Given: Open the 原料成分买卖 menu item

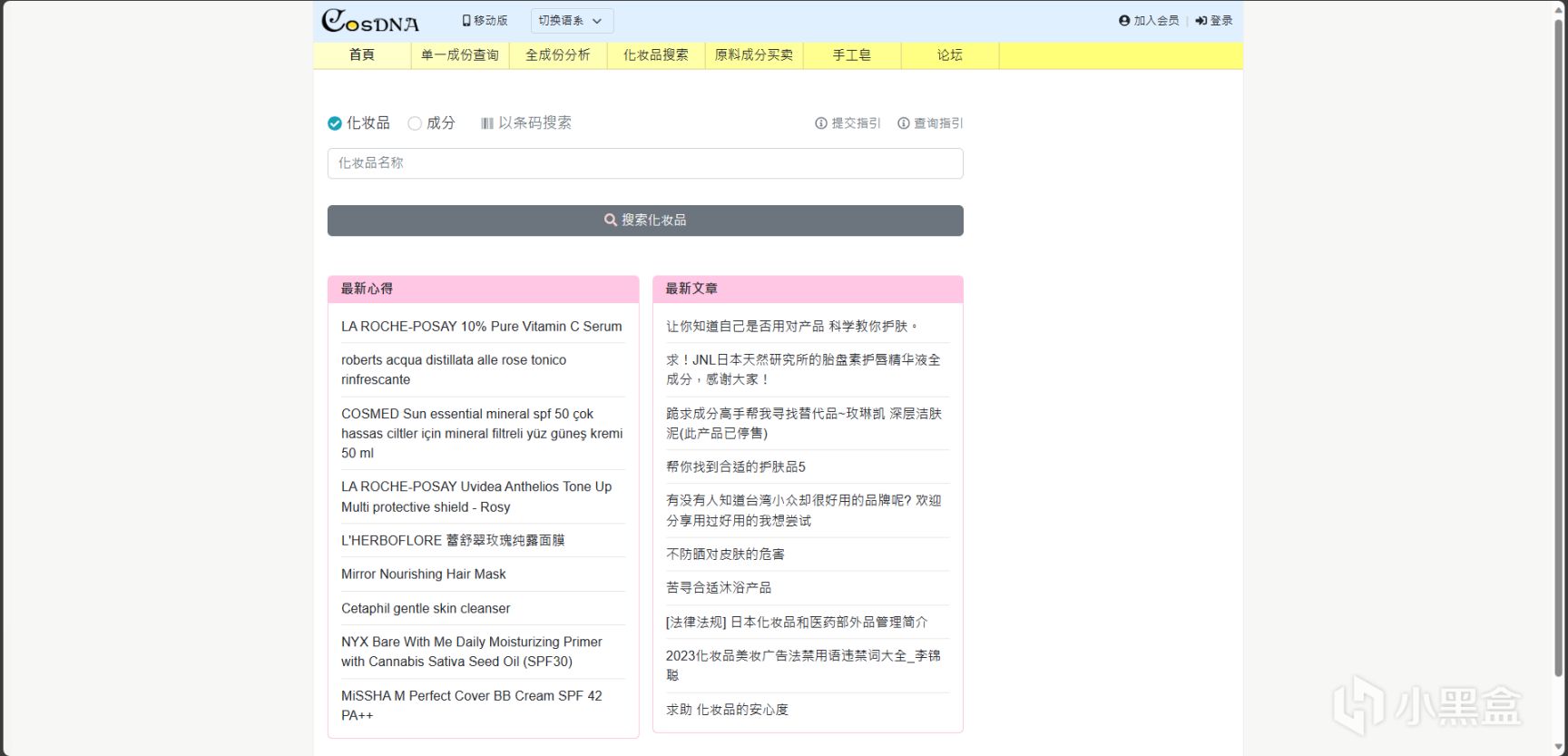Looking at the screenshot, I should point(754,55).
